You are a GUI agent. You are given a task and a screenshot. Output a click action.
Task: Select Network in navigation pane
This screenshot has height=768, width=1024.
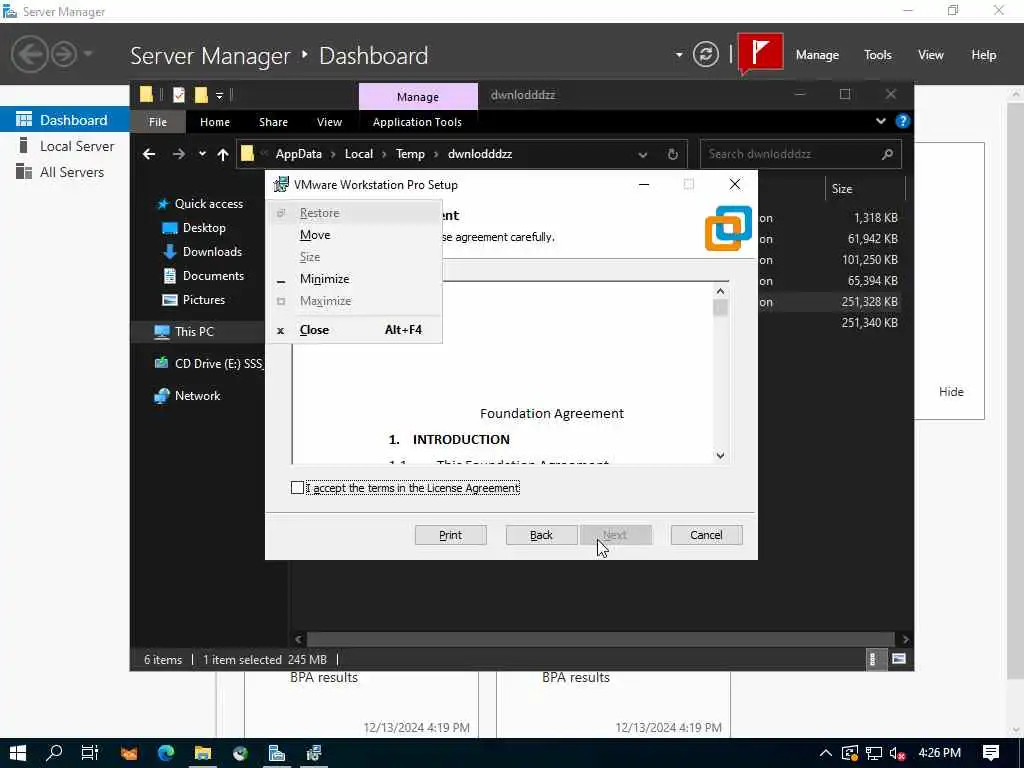[x=197, y=396]
